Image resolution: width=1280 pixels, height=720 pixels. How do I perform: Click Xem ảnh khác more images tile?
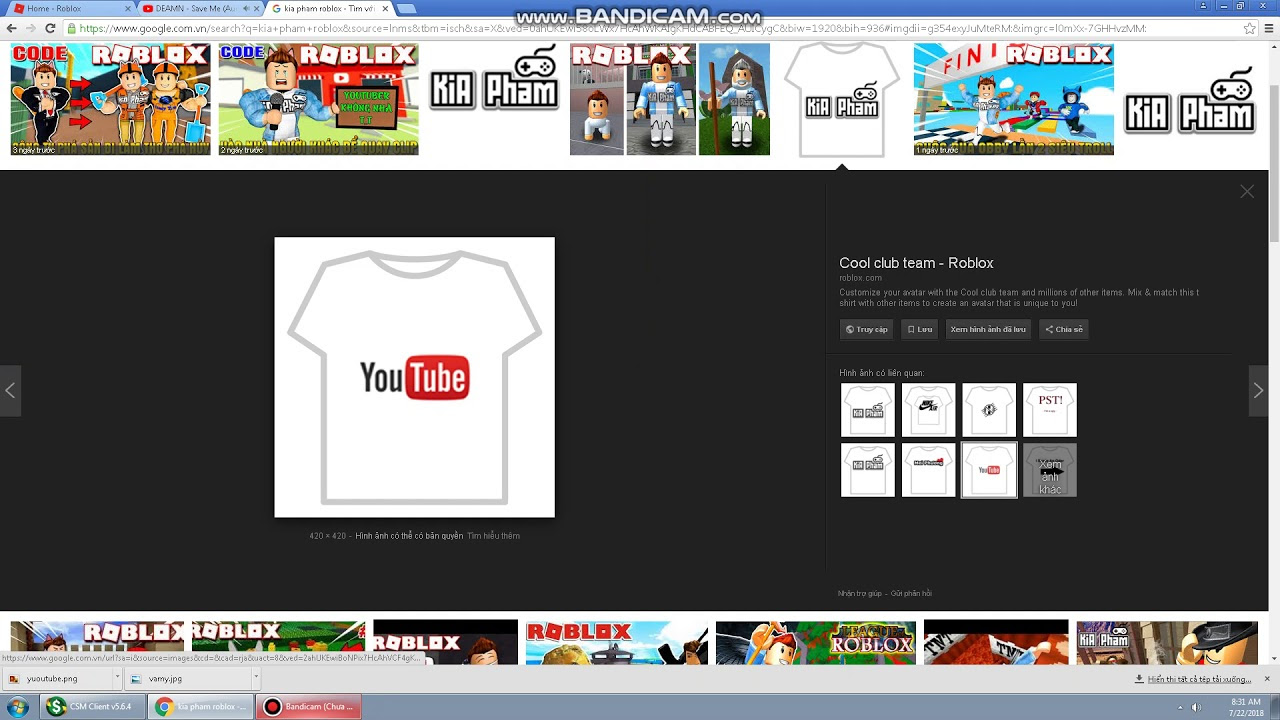[x=1050, y=470]
